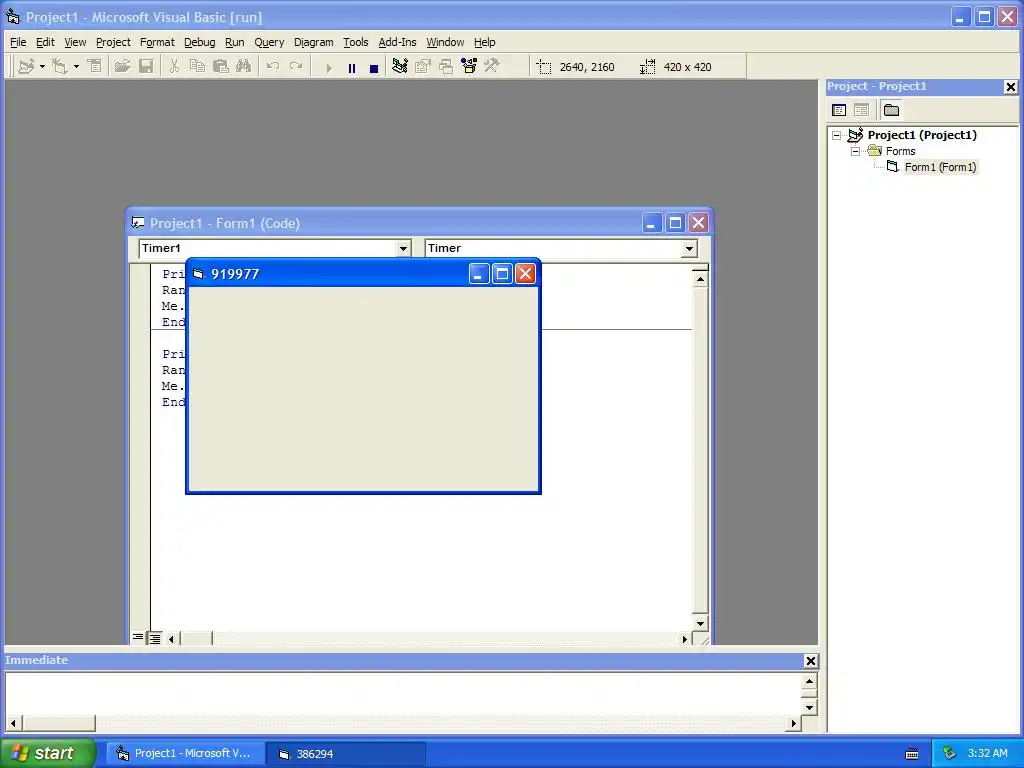Open the File menu
1024x768 pixels.
[x=18, y=42]
